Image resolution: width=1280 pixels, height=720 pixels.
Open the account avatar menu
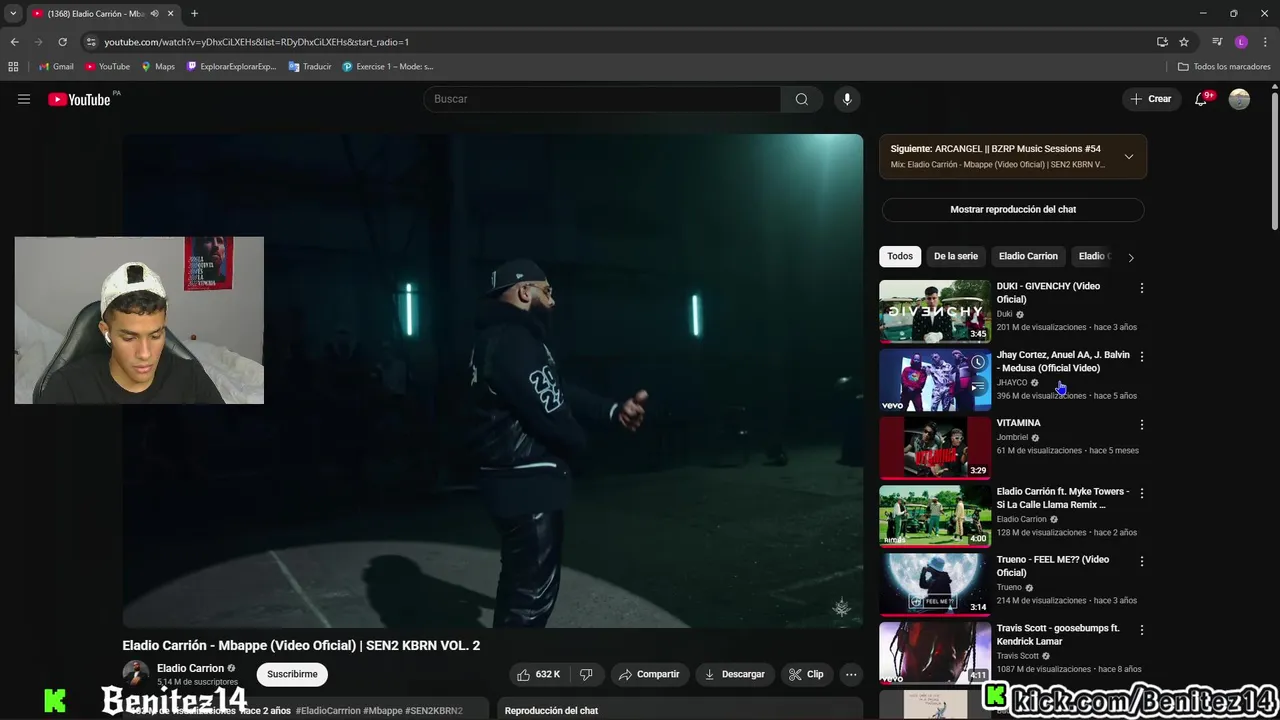(x=1239, y=99)
